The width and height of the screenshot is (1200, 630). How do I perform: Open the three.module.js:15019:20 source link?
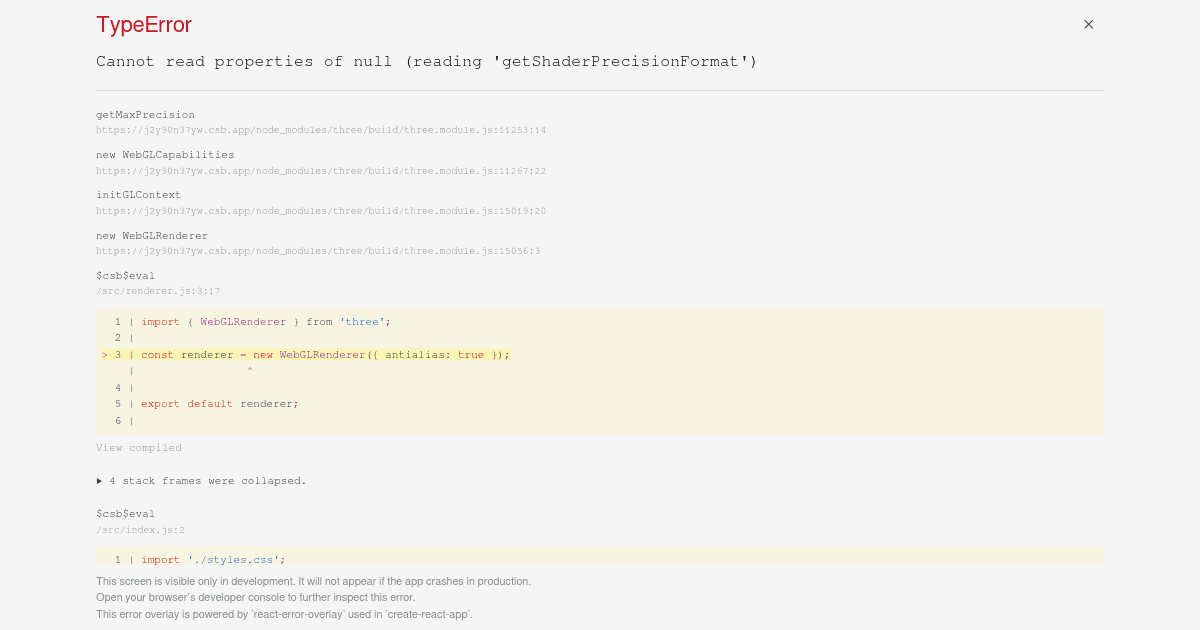click(x=321, y=211)
